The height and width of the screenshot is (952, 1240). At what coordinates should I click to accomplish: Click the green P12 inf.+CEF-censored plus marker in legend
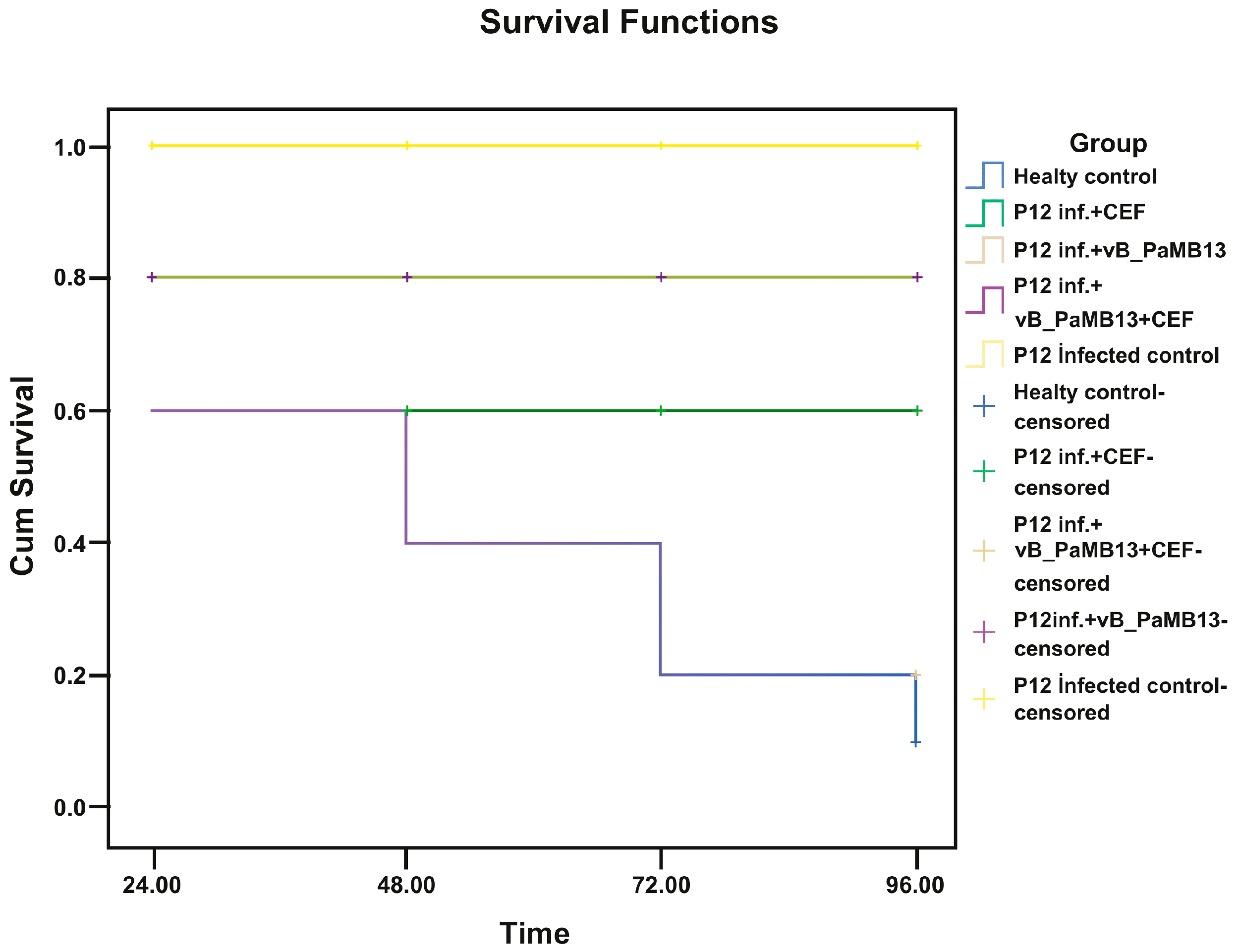[x=984, y=471]
